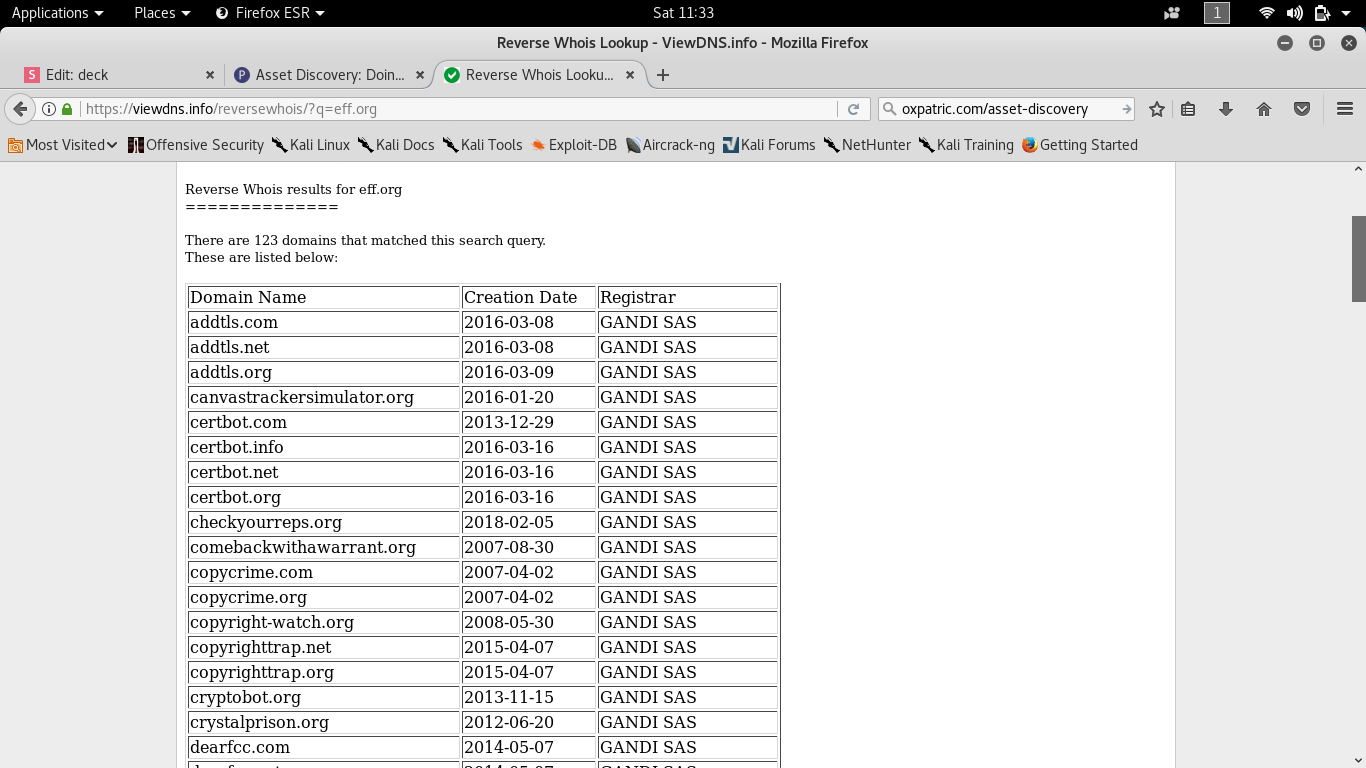Image resolution: width=1366 pixels, height=768 pixels.
Task: Open the Downloads arrow icon
Action: point(1226,109)
